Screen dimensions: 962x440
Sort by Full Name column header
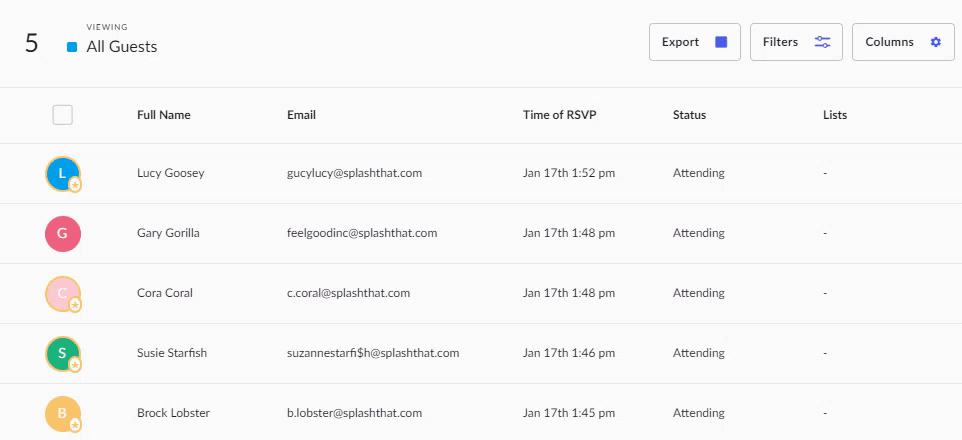[164, 115]
